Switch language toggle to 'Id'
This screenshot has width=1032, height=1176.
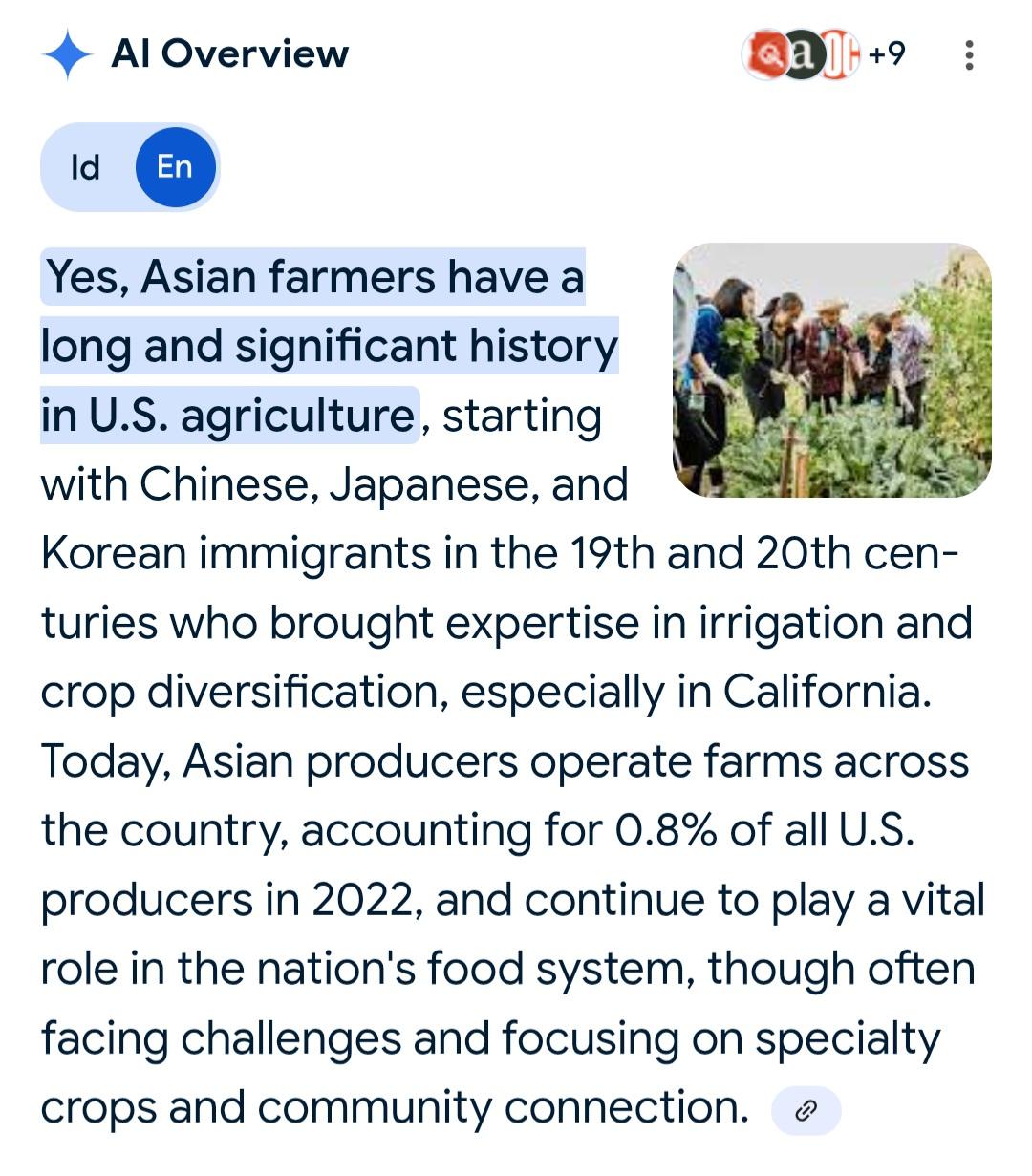(85, 167)
